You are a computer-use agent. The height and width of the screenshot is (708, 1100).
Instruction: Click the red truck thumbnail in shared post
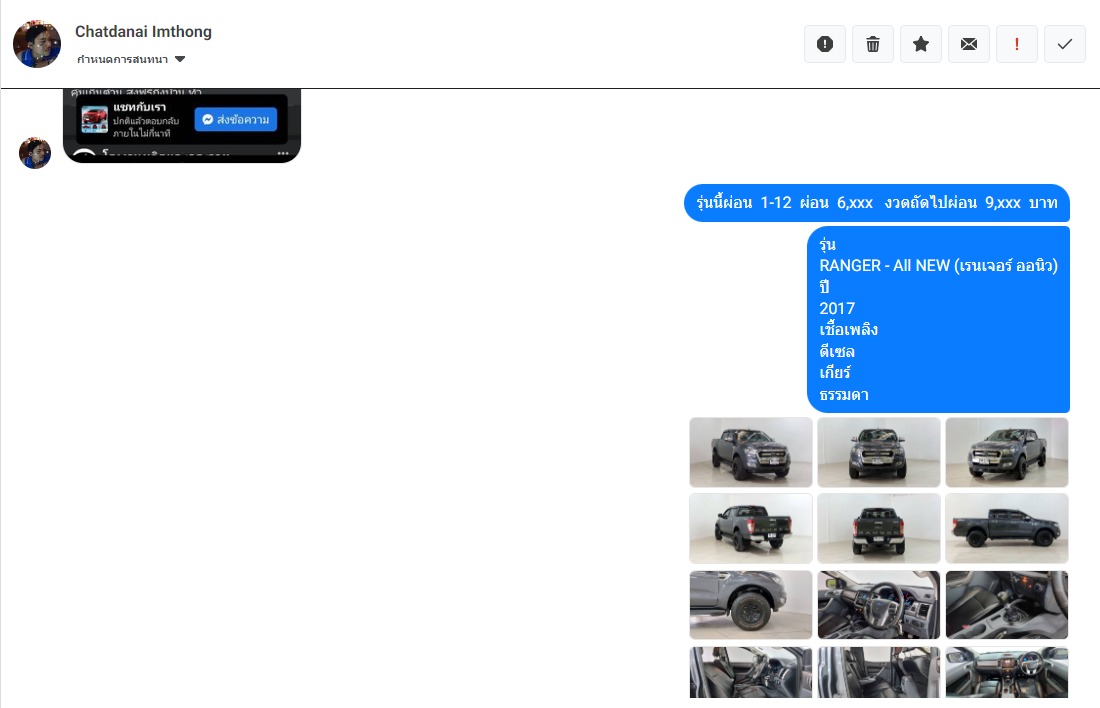point(94,119)
